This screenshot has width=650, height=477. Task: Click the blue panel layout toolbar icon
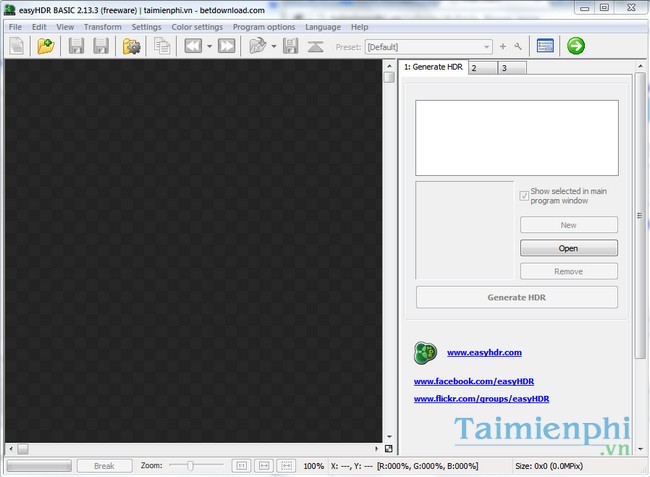545,46
